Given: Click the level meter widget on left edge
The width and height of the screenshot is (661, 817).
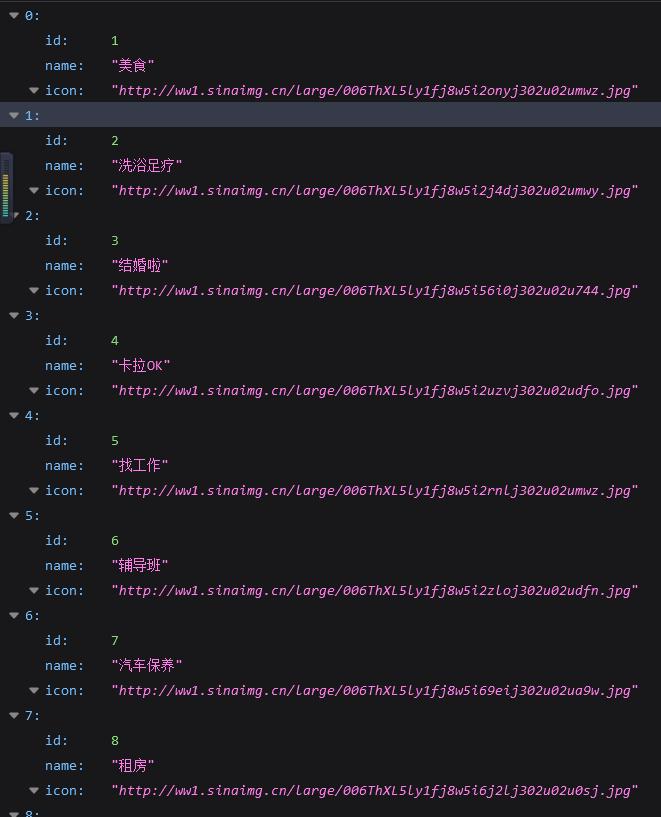Looking at the screenshot, I should tap(6, 187).
